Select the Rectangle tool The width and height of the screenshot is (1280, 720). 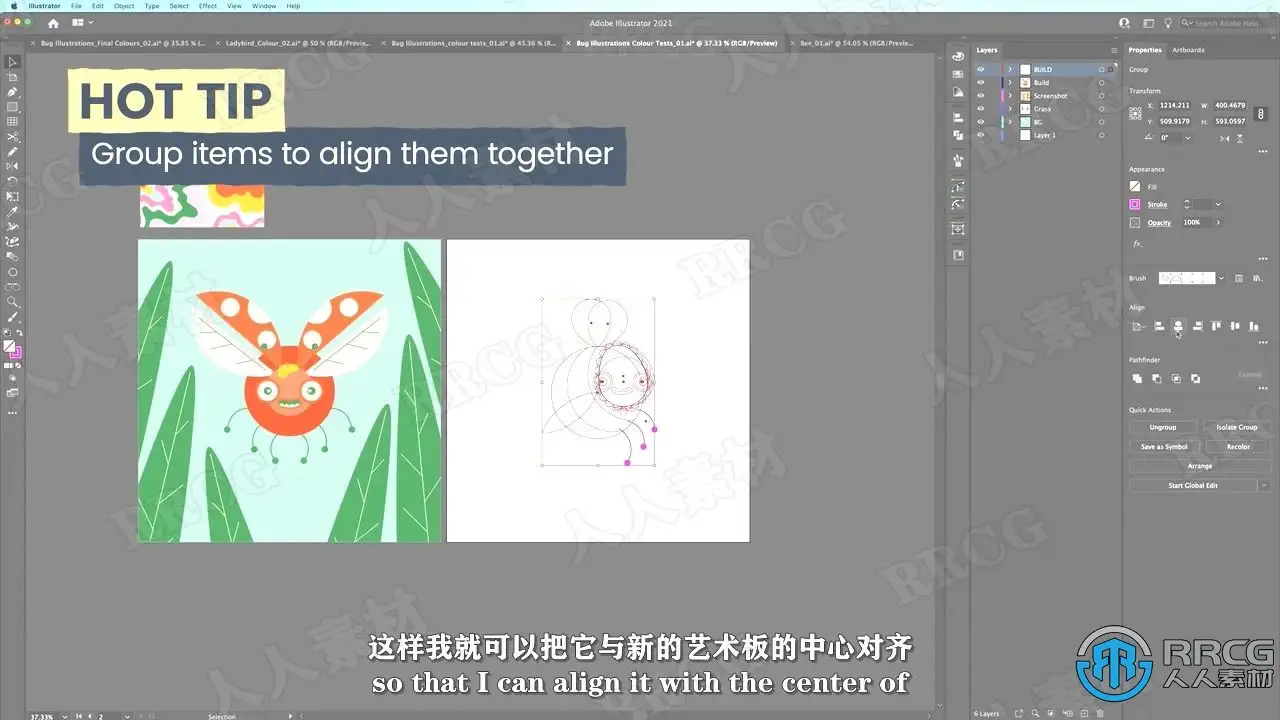(x=12, y=107)
